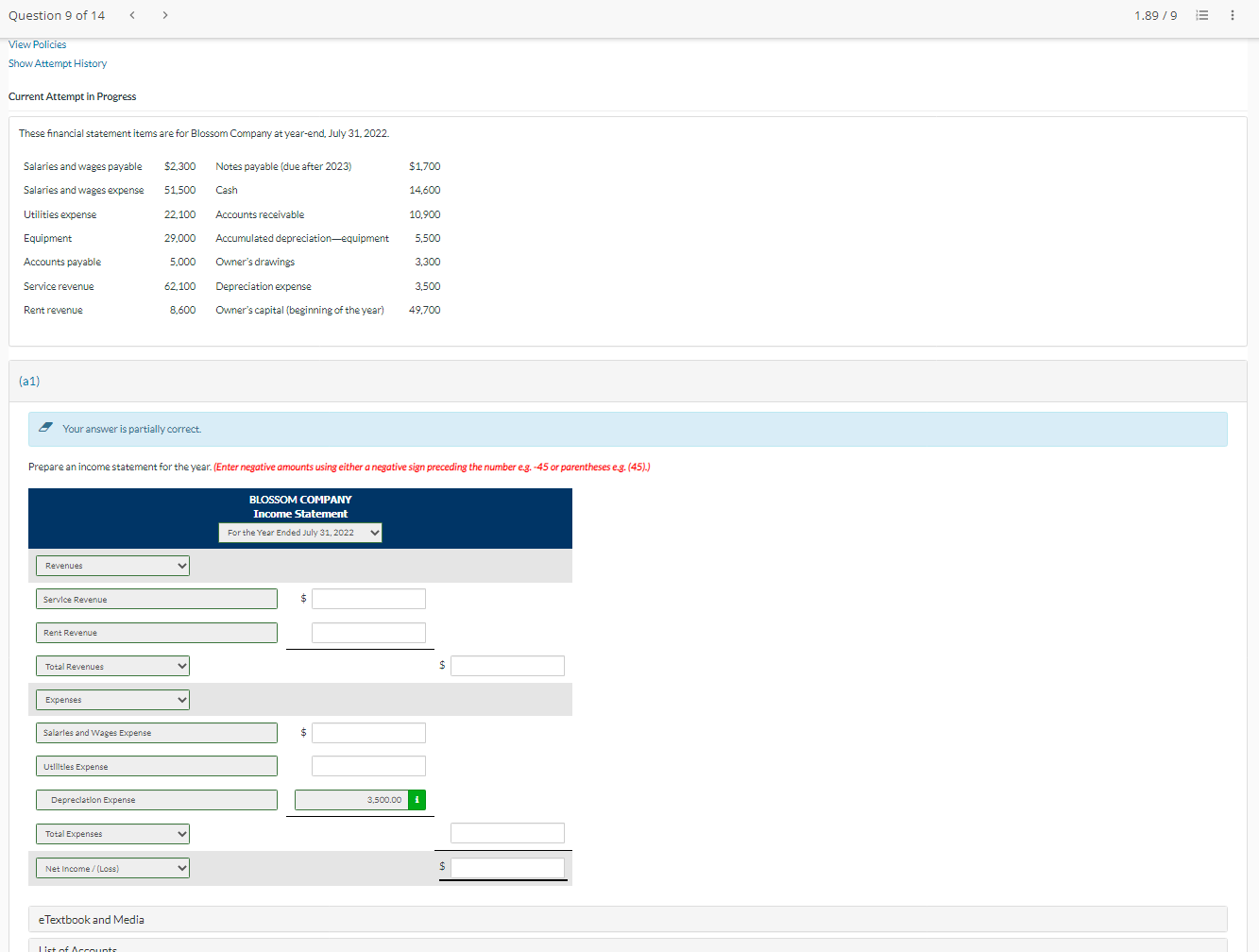Open the Expenses heading dropdown
The width and height of the screenshot is (1259, 952).
pos(113,700)
